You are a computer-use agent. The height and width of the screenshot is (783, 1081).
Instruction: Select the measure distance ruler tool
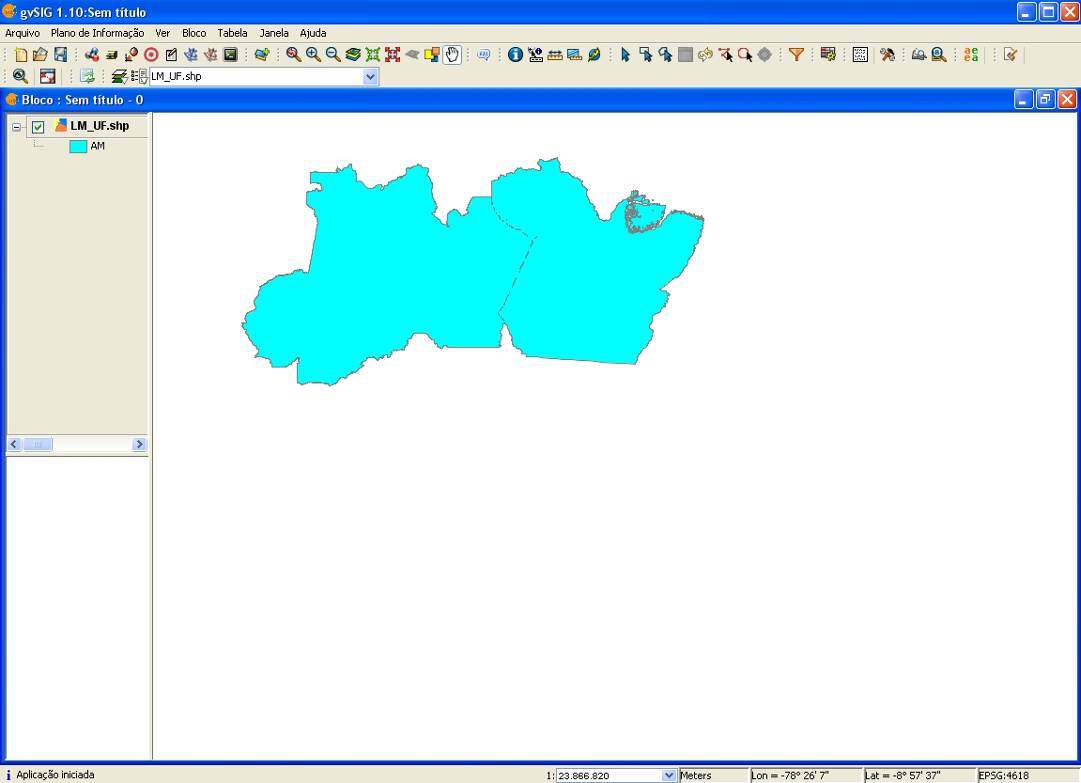[555, 54]
